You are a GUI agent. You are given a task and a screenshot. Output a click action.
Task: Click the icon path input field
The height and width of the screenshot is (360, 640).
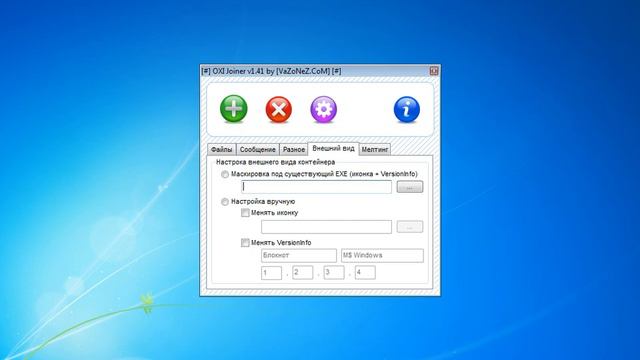[326, 227]
